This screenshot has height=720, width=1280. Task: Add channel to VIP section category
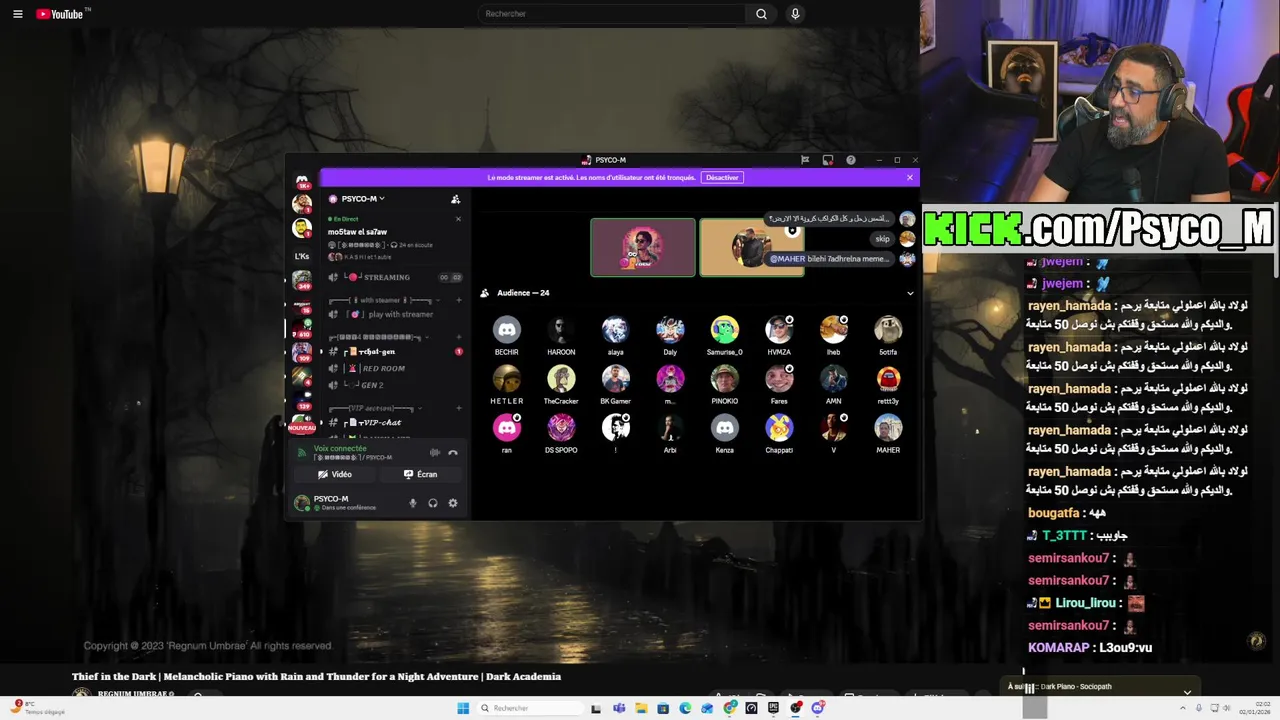tap(458, 408)
